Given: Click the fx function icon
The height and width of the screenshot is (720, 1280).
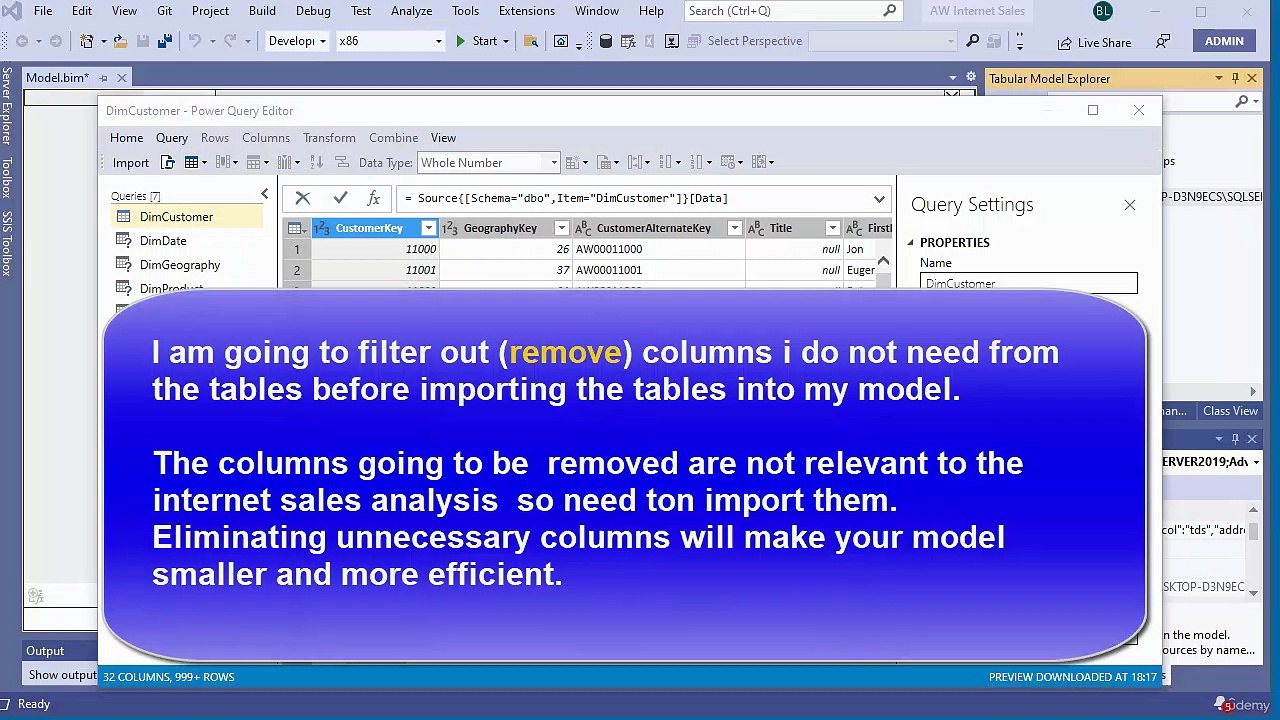Looking at the screenshot, I should (373, 198).
